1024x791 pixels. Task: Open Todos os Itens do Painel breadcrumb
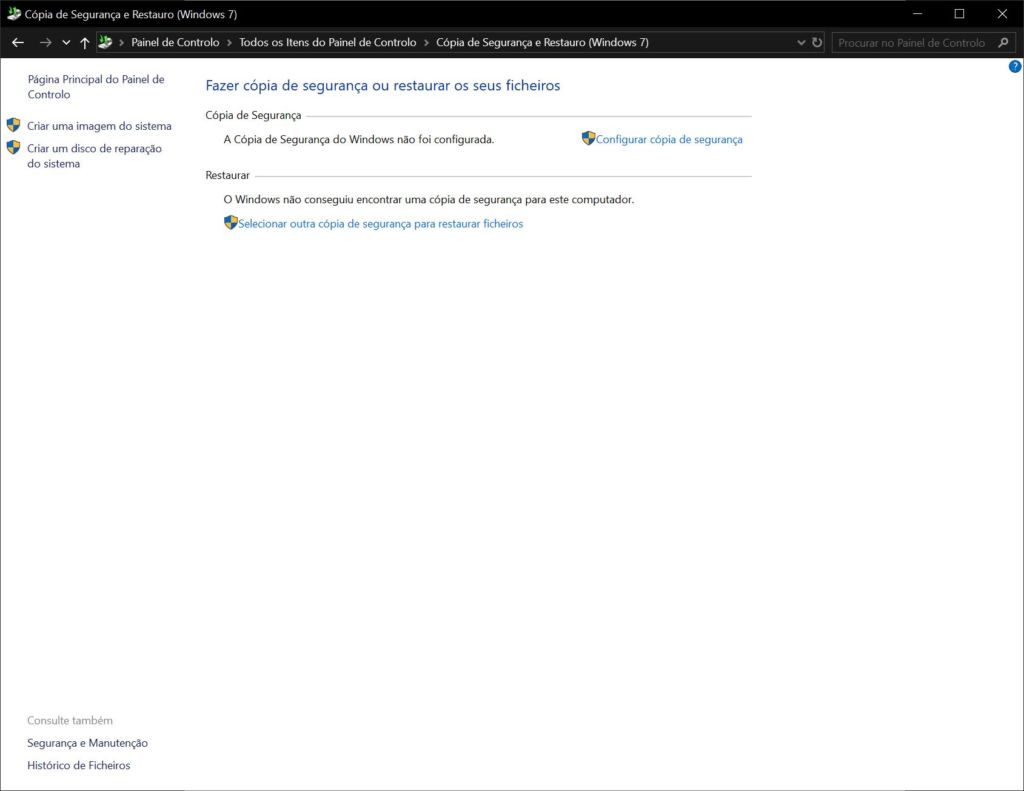[327, 42]
